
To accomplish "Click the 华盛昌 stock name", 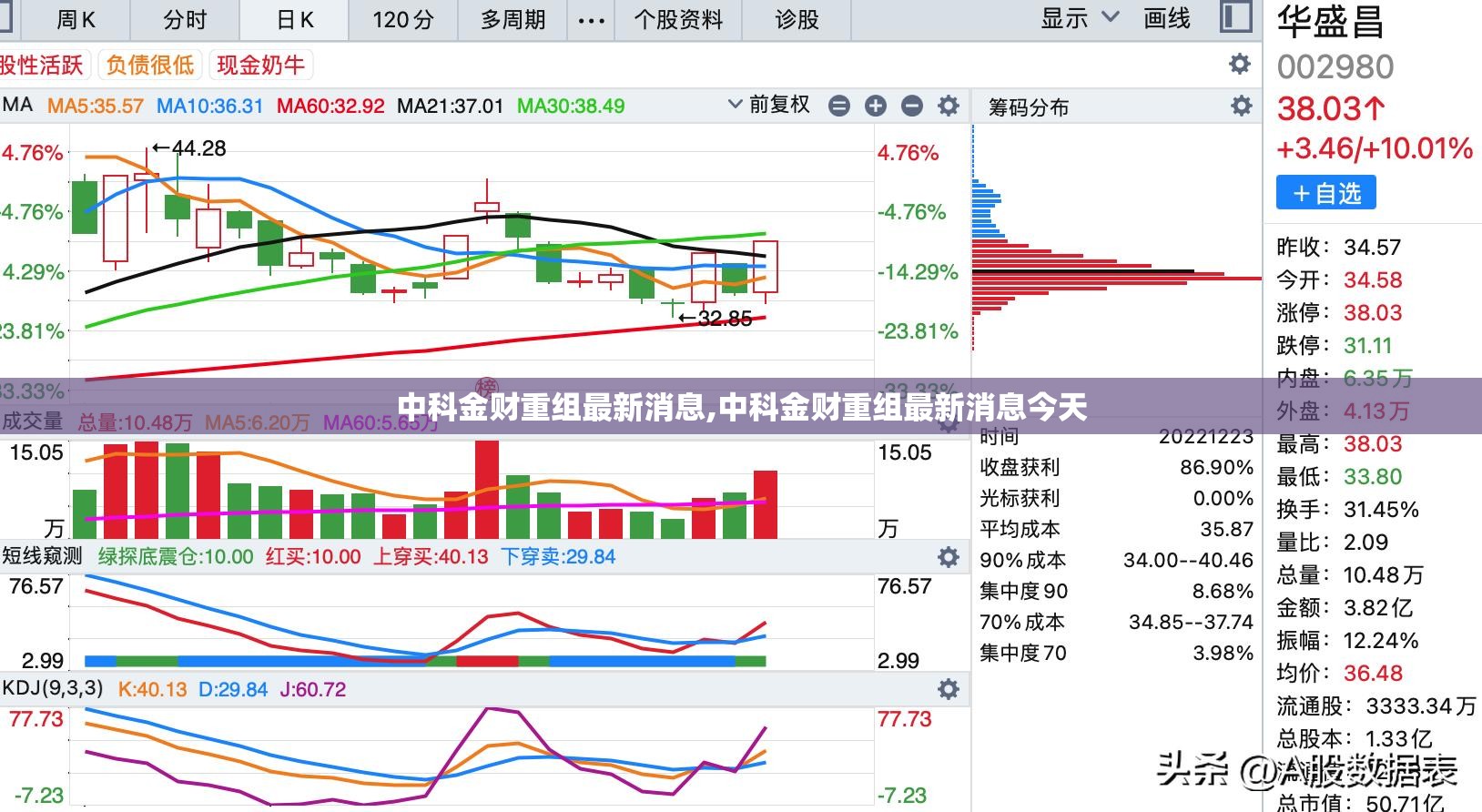I will click(x=1330, y=22).
